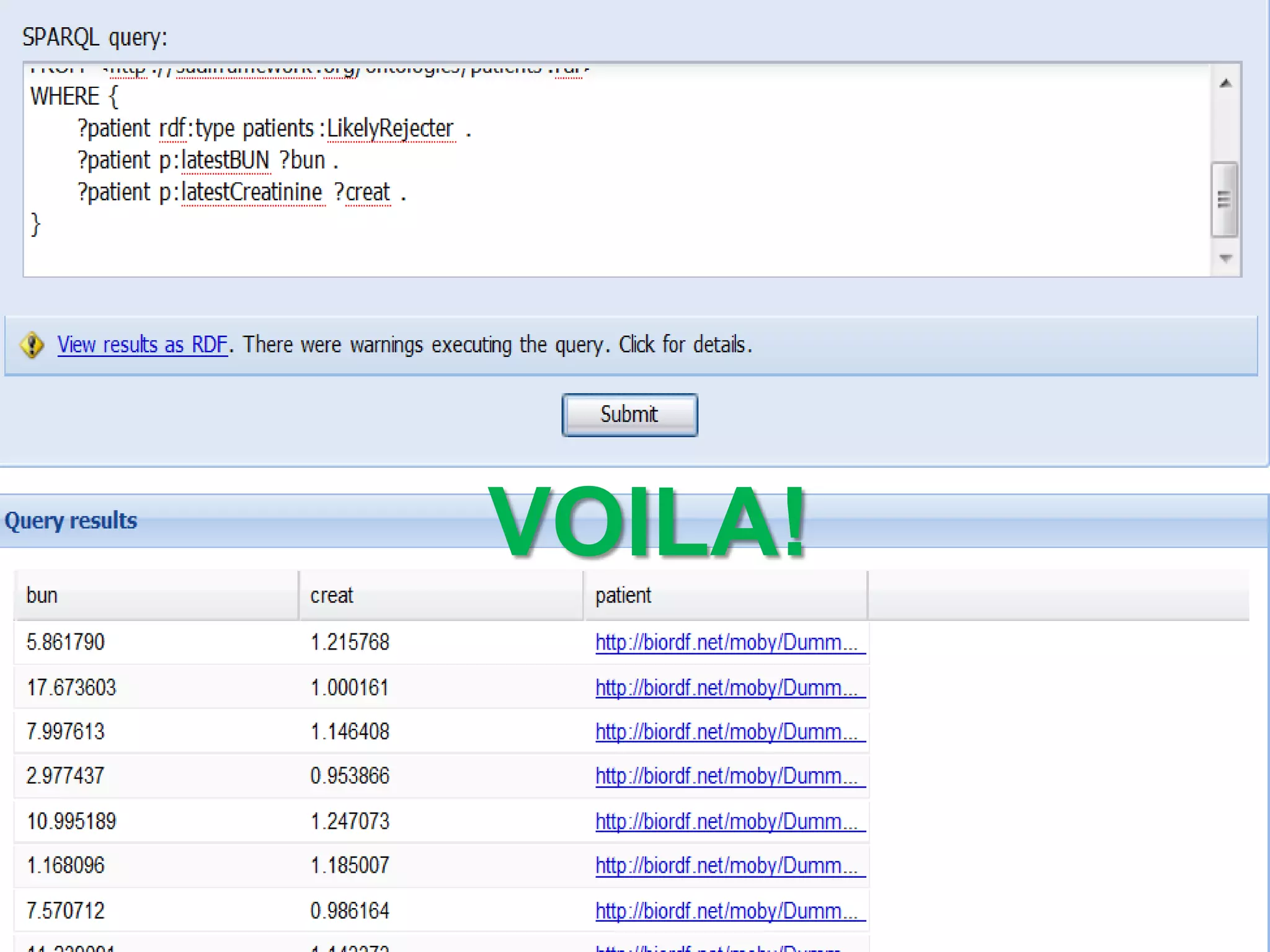1270x952 pixels.
Task: Sort by the creat column header
Action: 441,596
